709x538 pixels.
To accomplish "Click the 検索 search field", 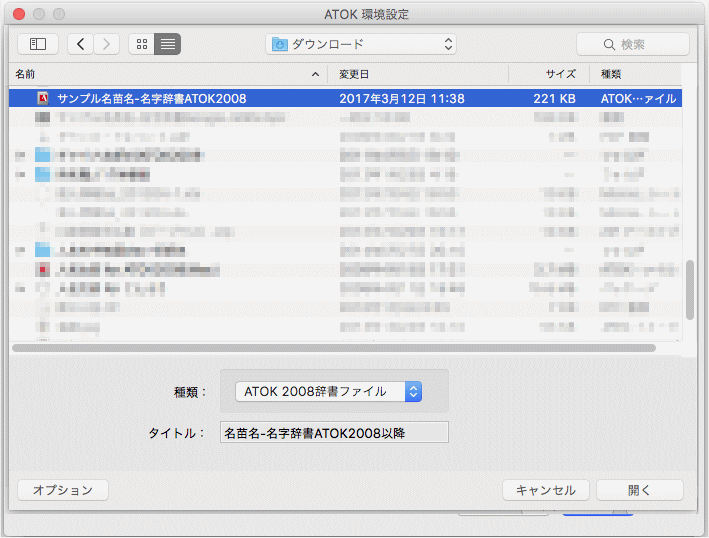I will pos(633,44).
